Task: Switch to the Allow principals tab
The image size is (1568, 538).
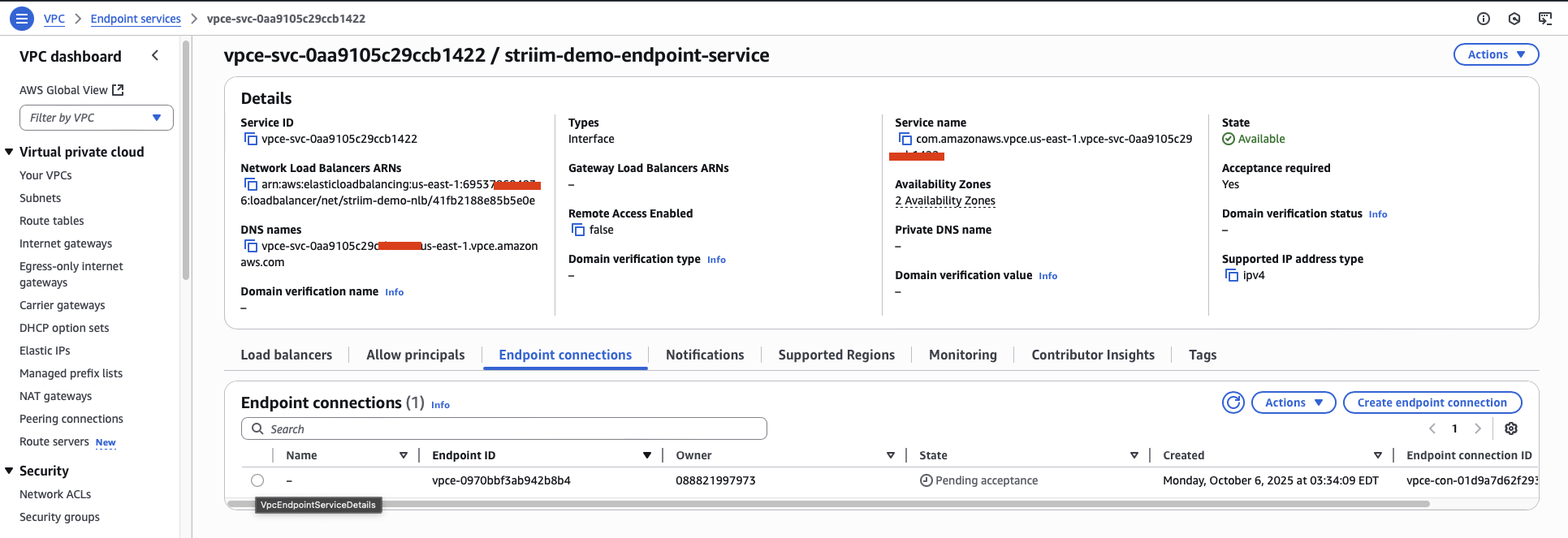Action: 415,355
